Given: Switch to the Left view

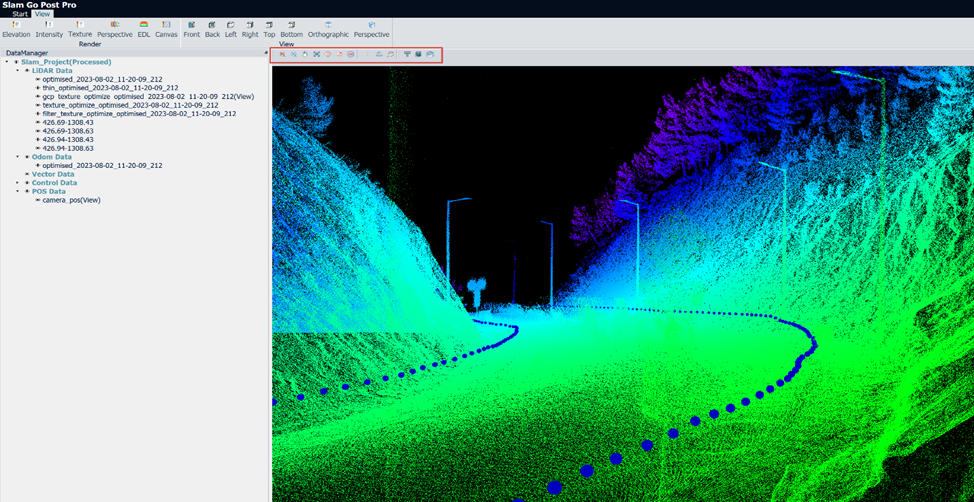Looking at the screenshot, I should [x=230, y=30].
